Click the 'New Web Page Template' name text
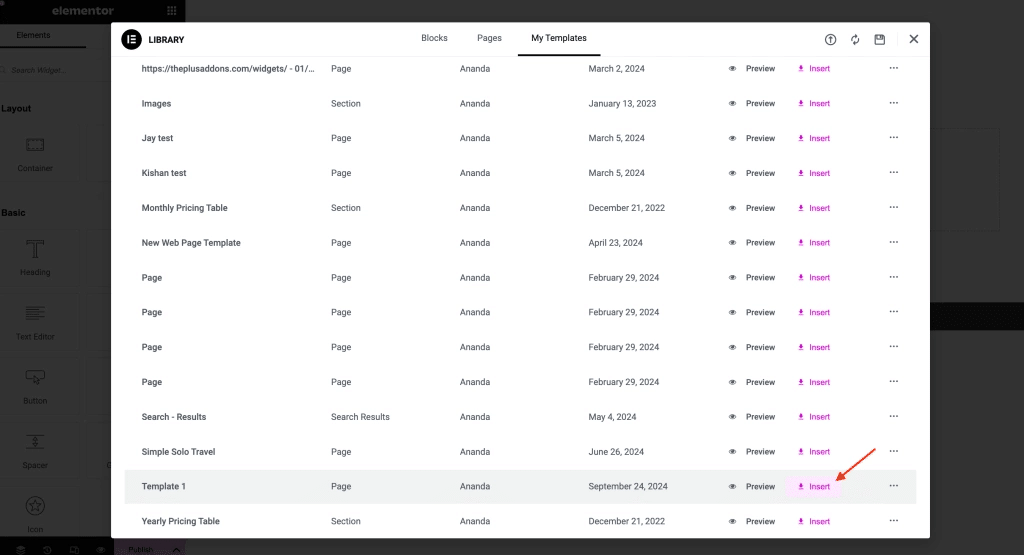 coord(191,243)
